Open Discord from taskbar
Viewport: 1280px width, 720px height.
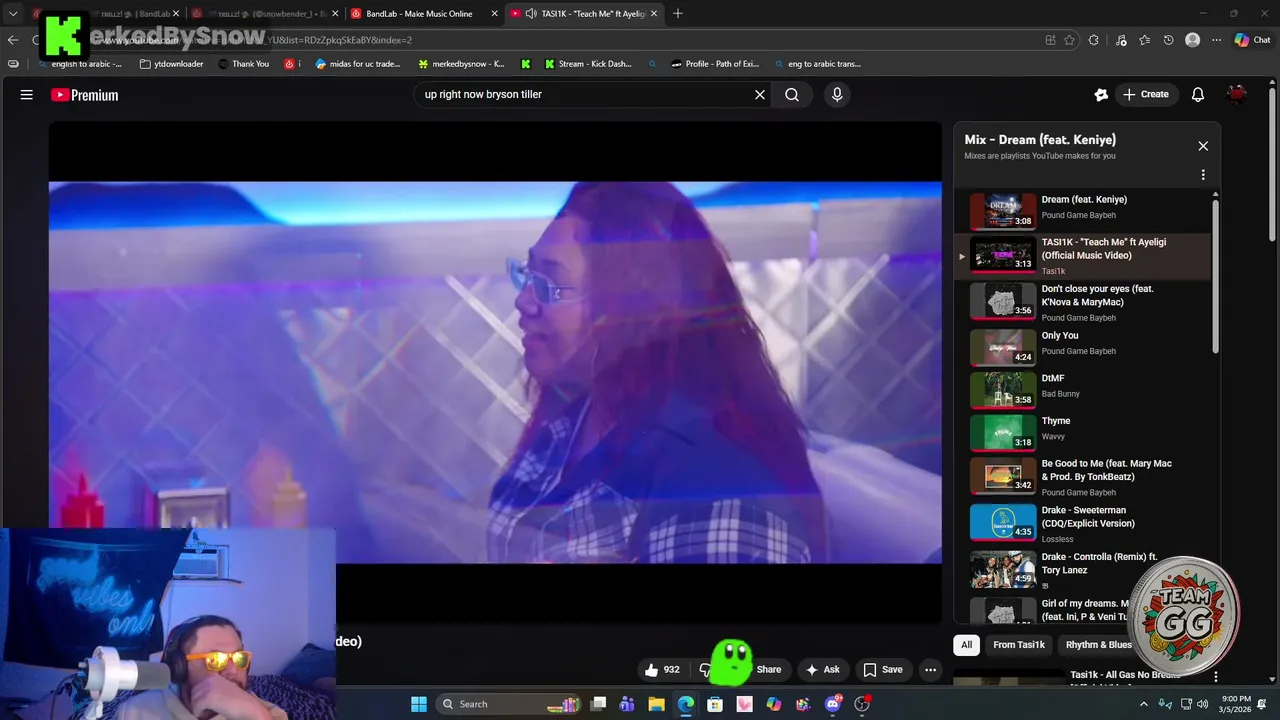click(832, 704)
